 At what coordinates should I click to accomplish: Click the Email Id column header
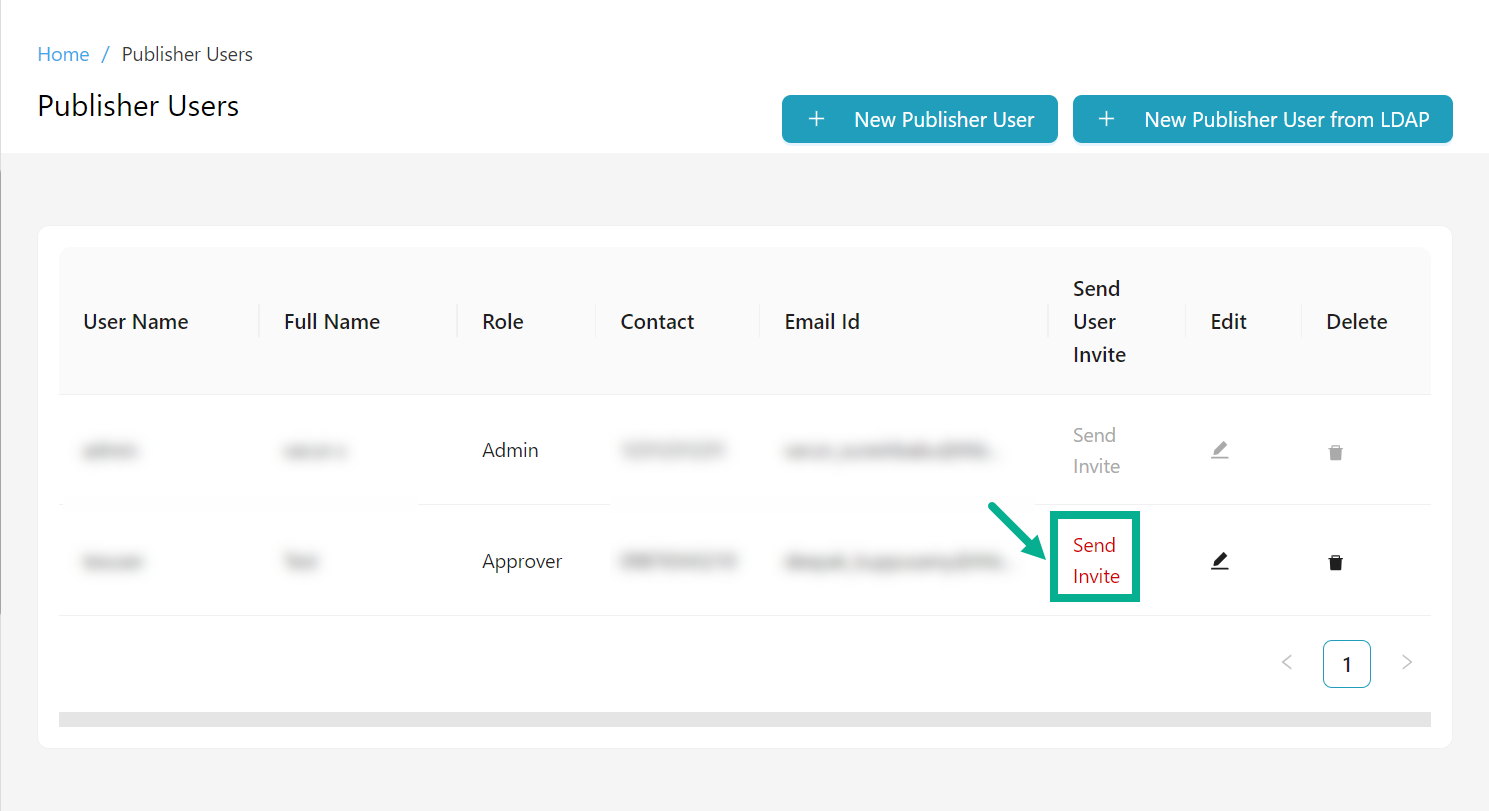coord(822,321)
